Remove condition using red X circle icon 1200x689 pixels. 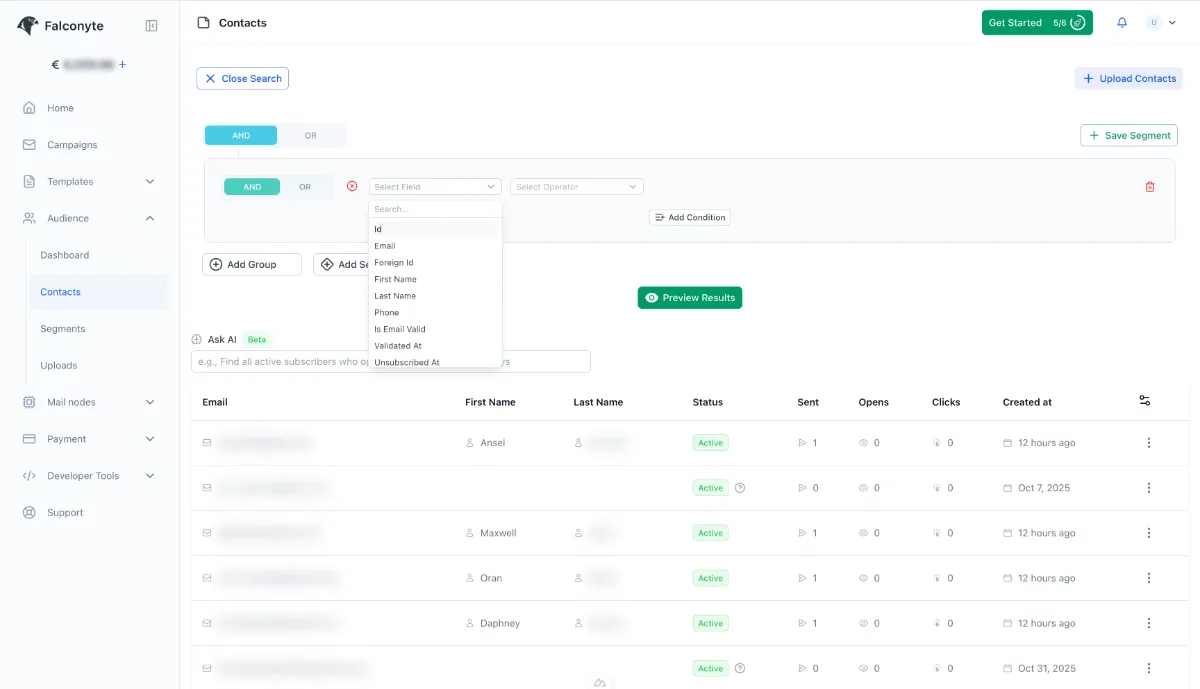point(352,186)
